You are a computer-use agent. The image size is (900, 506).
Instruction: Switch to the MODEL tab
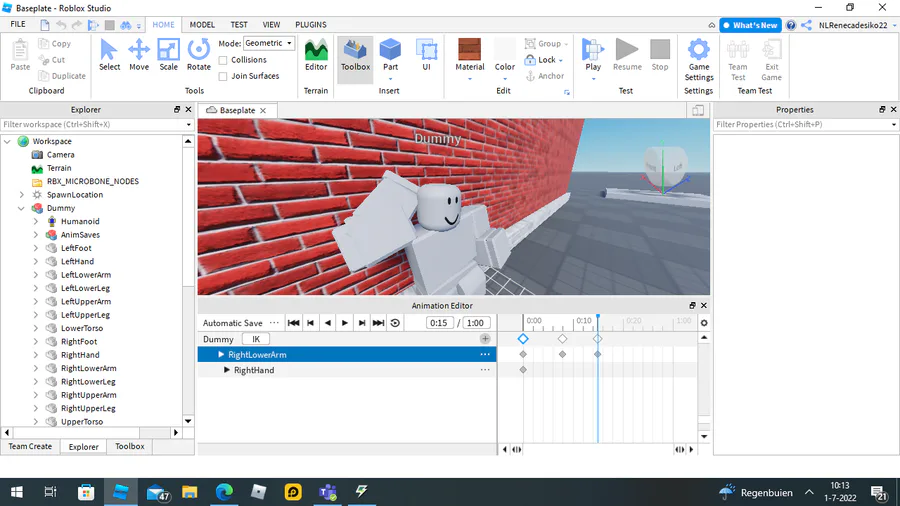(x=202, y=25)
